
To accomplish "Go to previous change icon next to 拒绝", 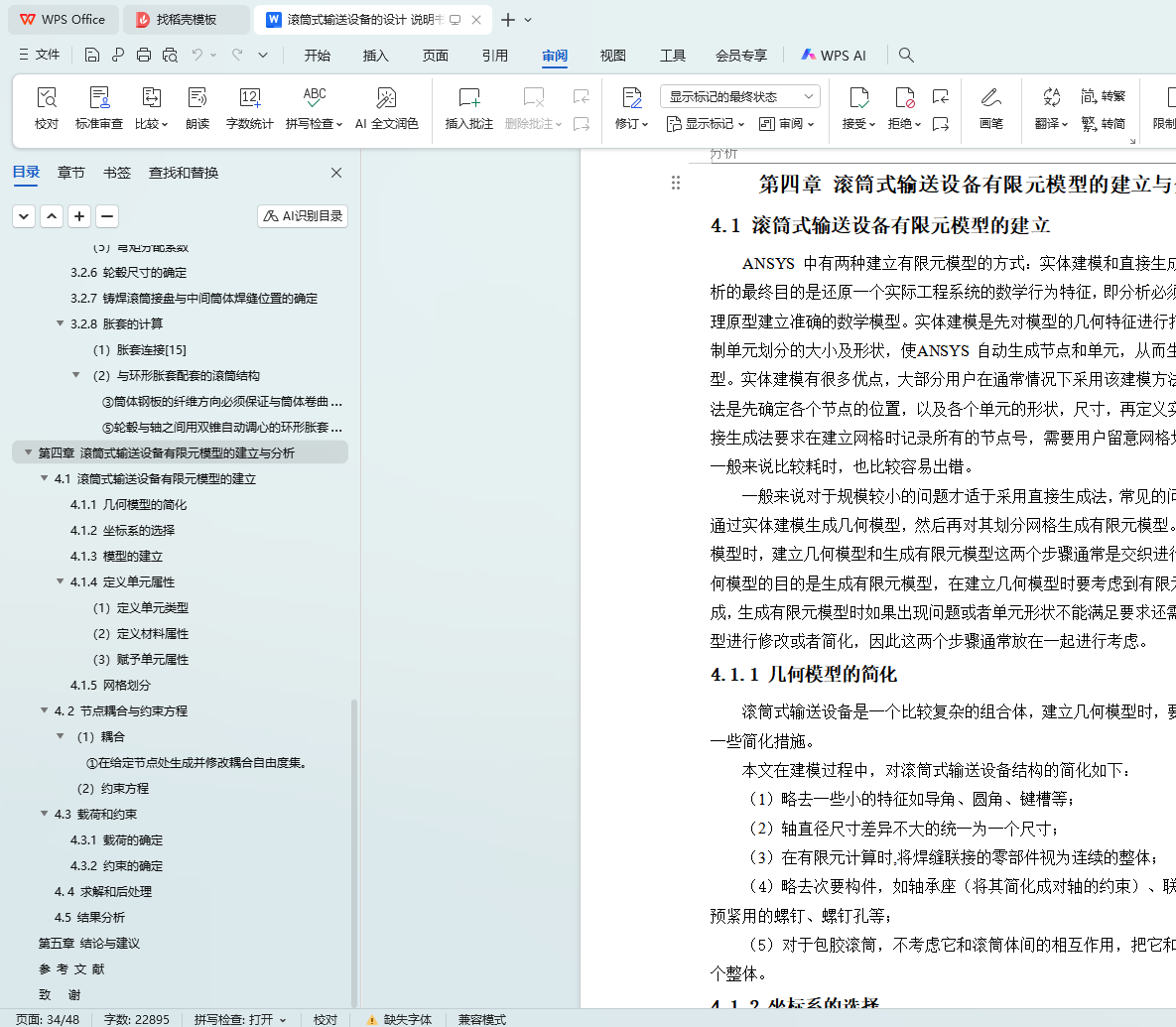I will point(941,96).
